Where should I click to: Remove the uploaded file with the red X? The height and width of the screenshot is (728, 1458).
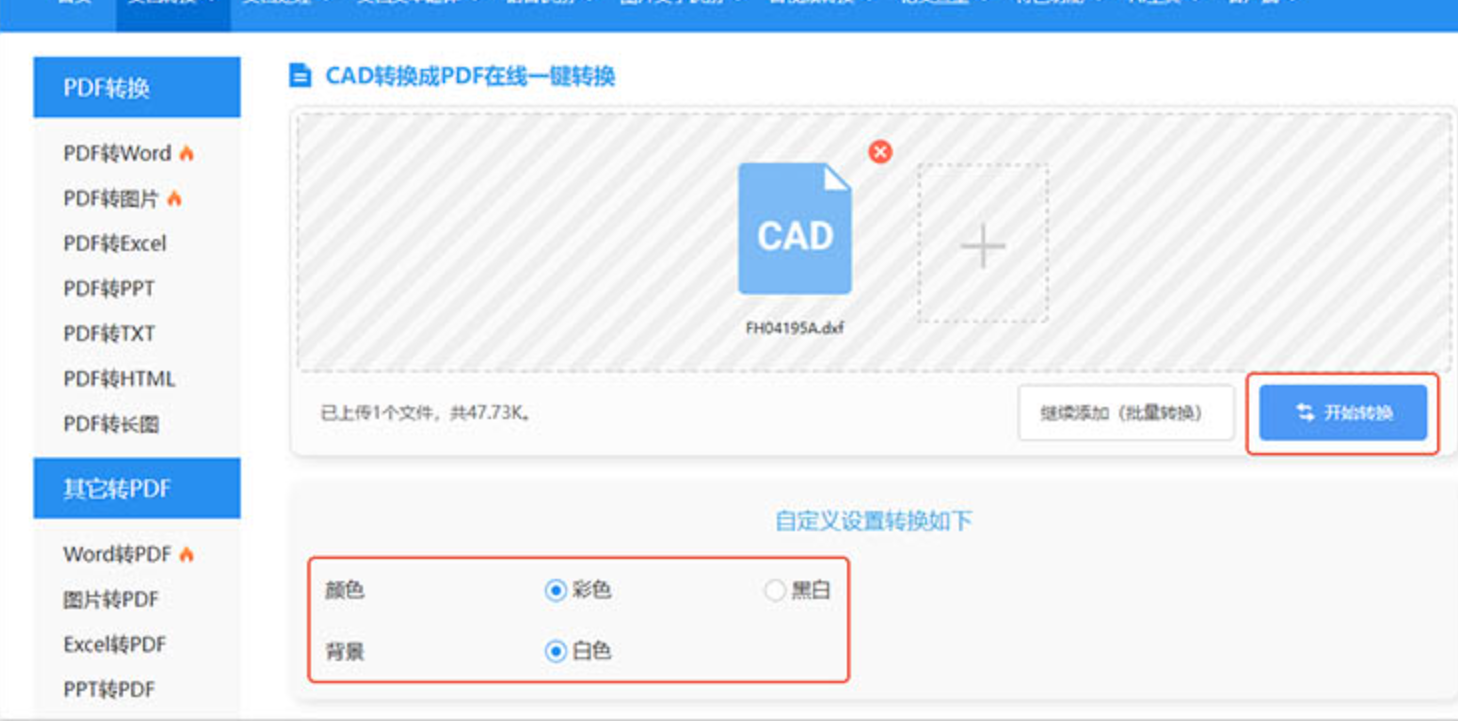(x=880, y=151)
